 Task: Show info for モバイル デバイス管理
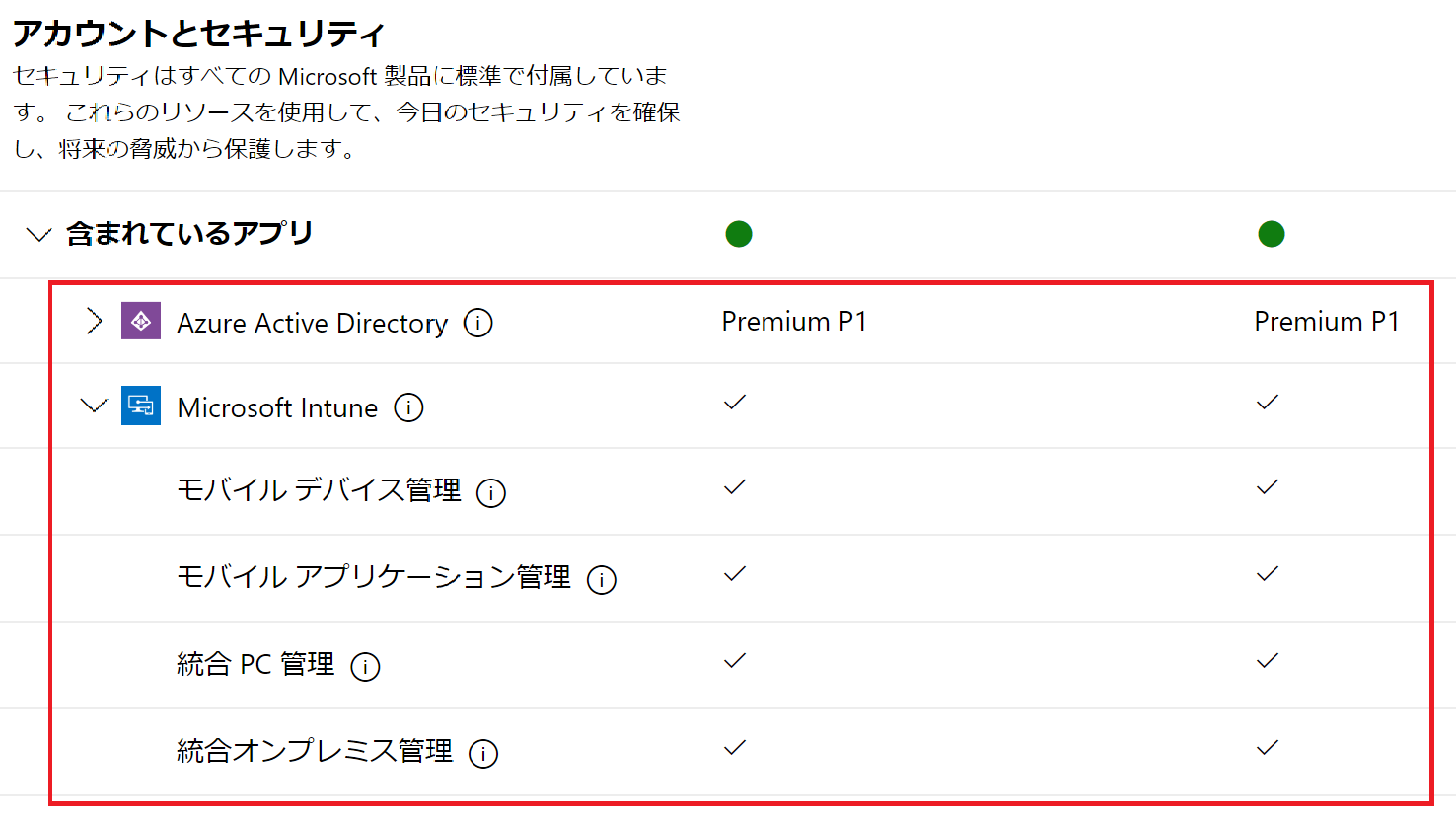pyautogui.click(x=491, y=492)
